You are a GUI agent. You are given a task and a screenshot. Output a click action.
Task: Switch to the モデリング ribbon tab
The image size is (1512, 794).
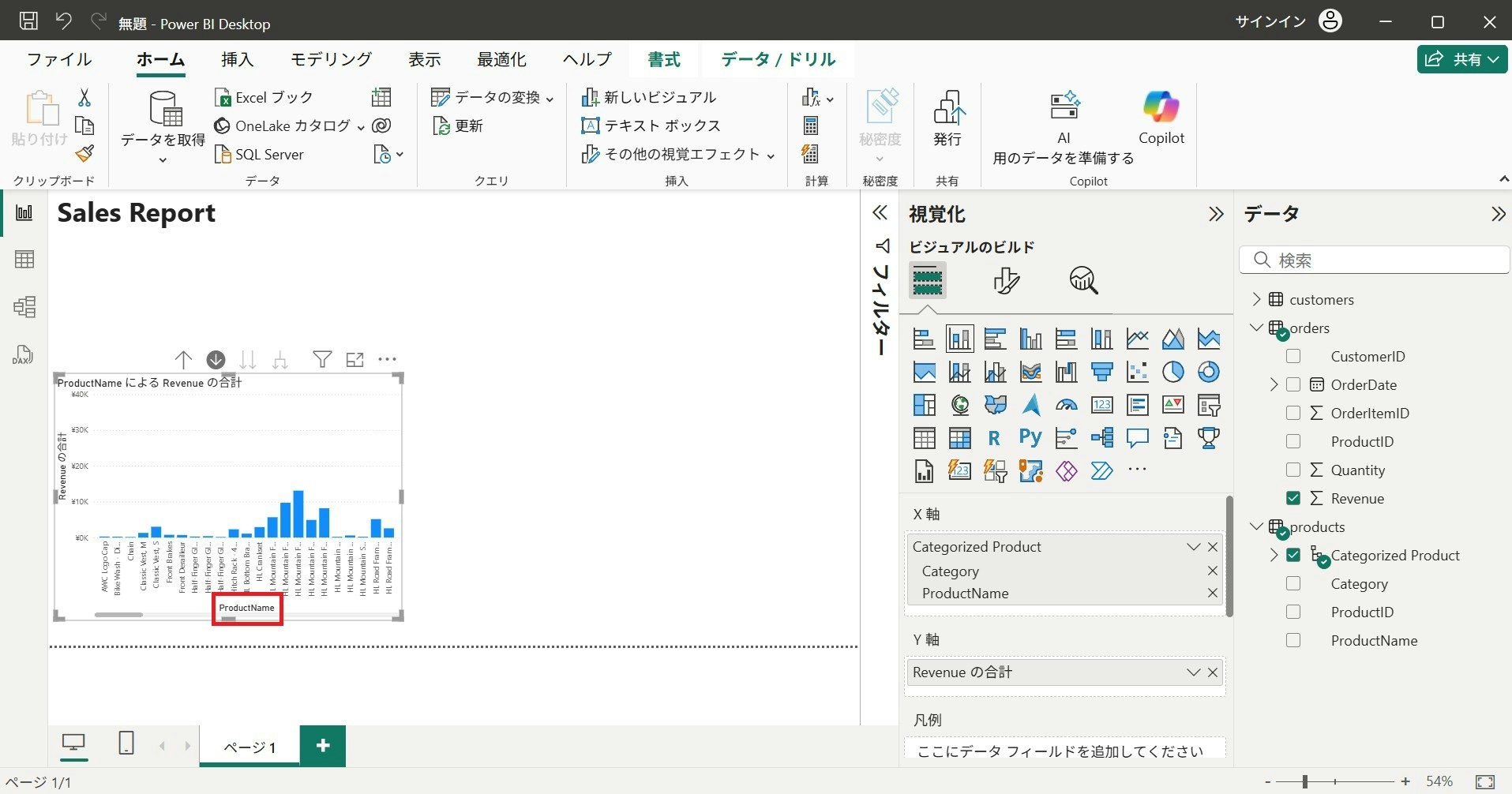tap(331, 59)
